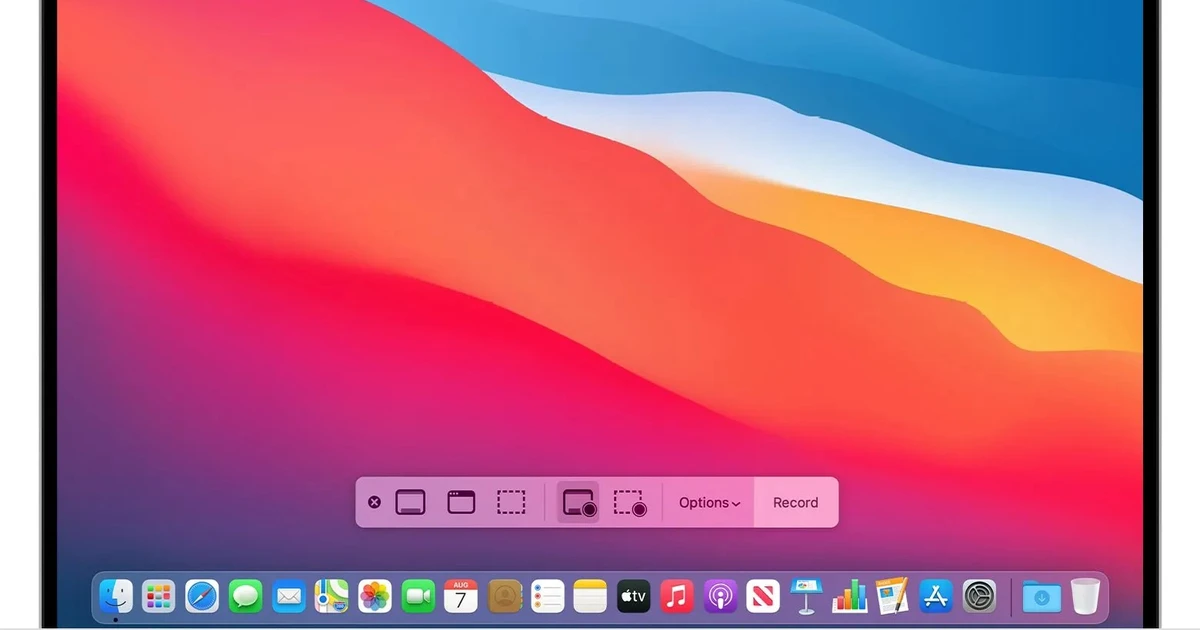This screenshot has height=630, width=1200.
Task: Start FaceTime from the Dock
Action: pos(417,595)
